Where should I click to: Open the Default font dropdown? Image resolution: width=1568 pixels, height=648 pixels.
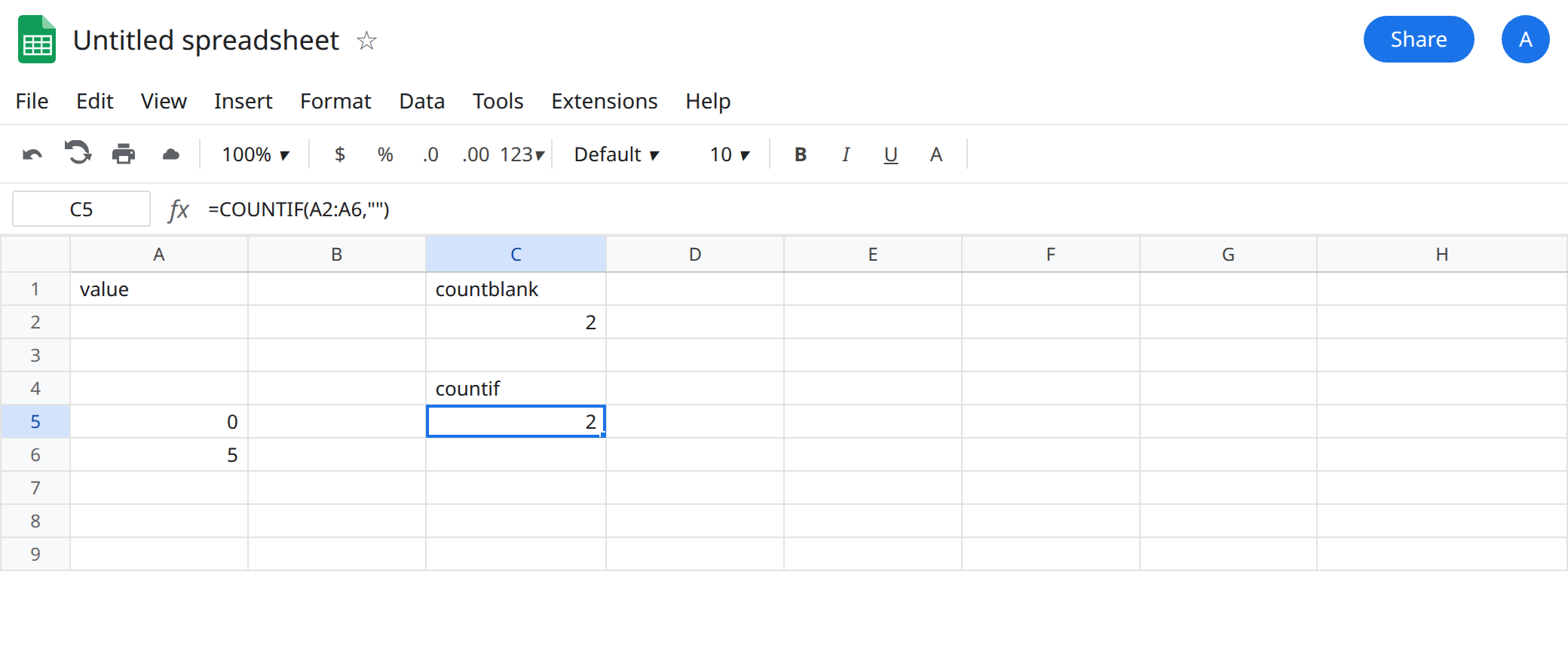coord(617,154)
